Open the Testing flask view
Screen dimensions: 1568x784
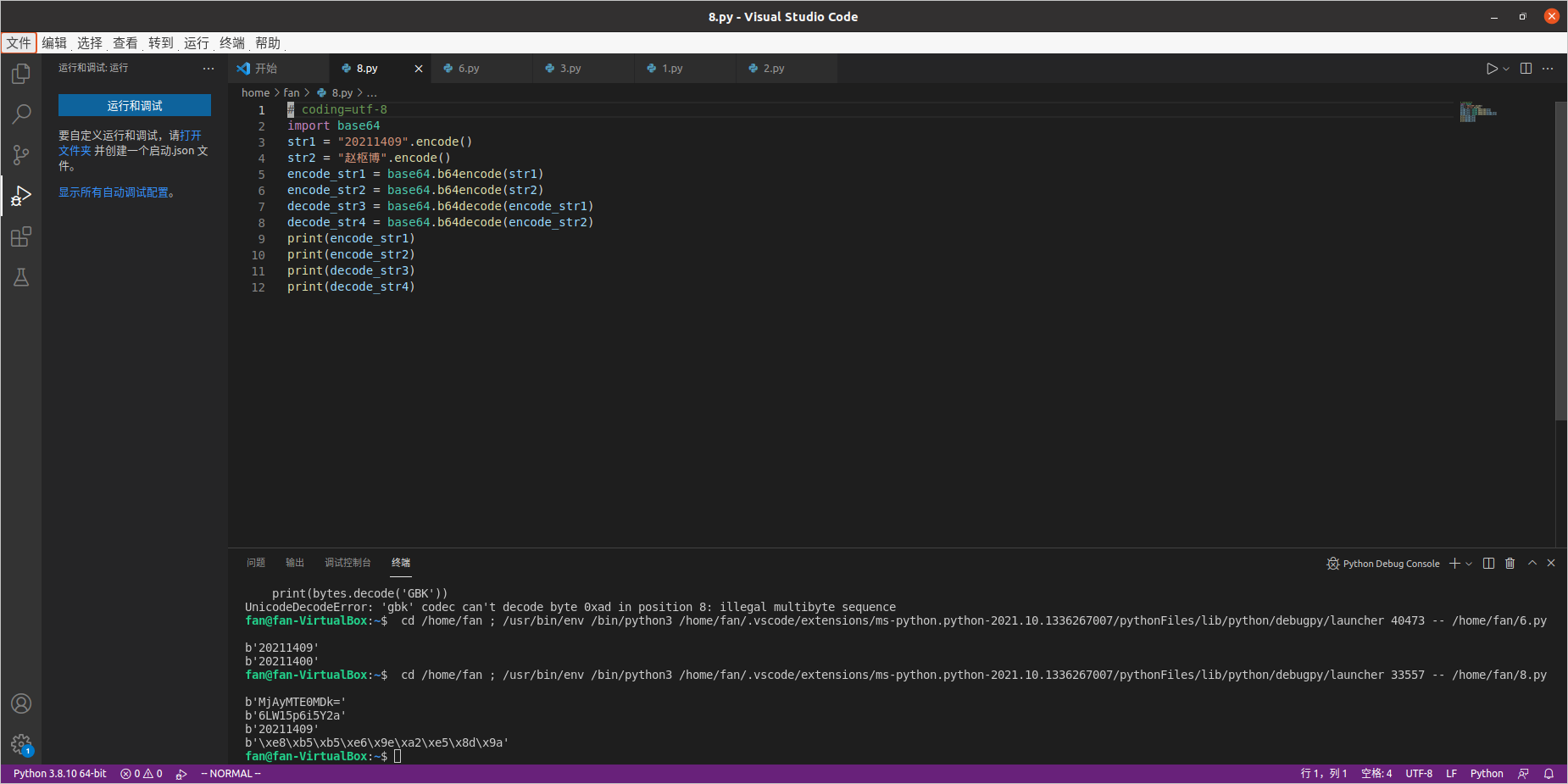(21, 277)
